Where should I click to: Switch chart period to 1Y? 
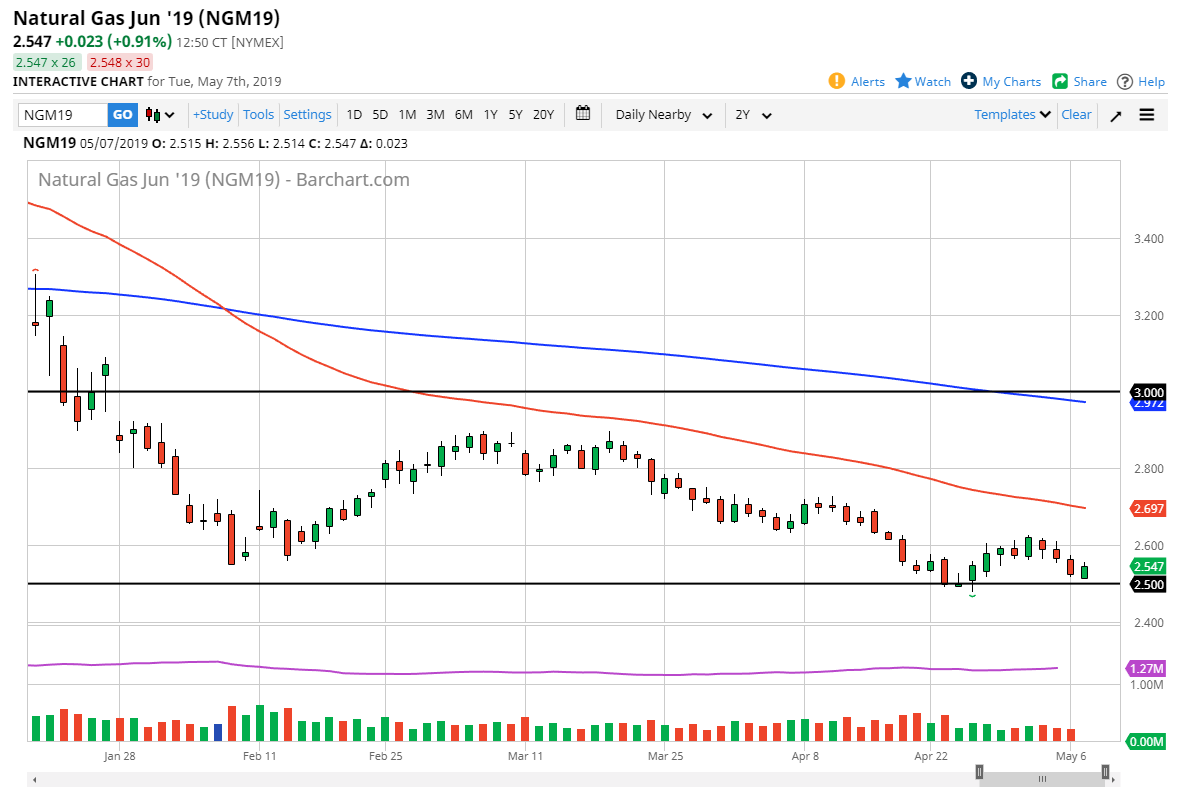tap(490, 114)
